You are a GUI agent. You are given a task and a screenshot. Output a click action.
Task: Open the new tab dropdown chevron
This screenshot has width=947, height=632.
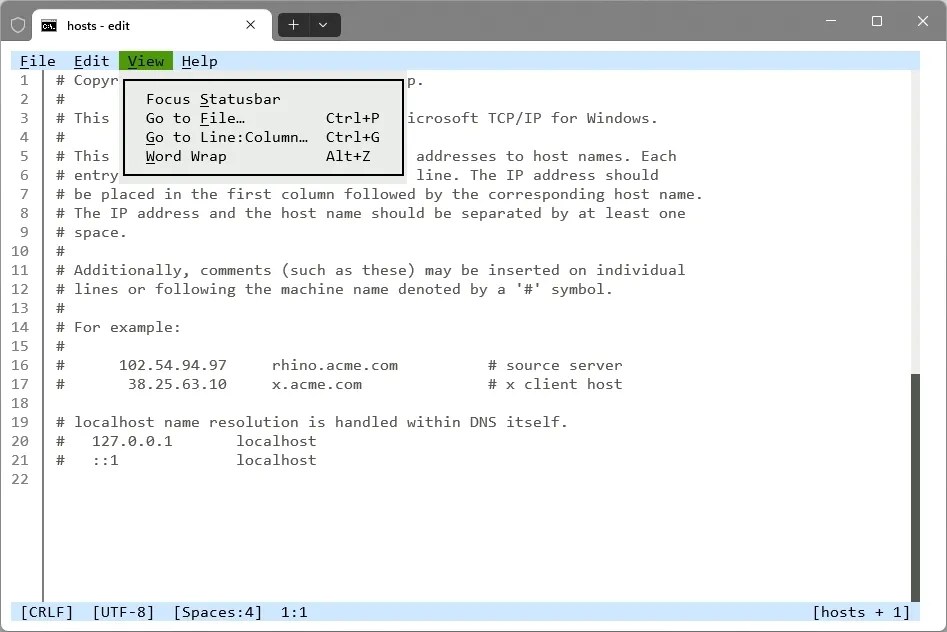coord(322,24)
